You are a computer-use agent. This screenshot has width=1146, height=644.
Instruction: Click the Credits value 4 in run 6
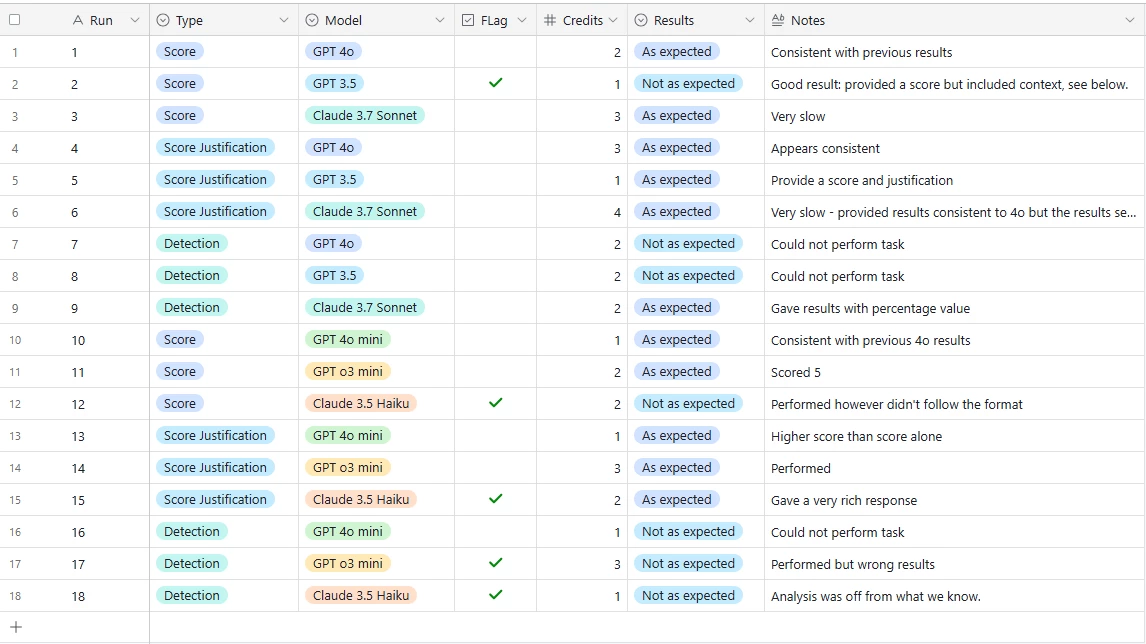(617, 212)
